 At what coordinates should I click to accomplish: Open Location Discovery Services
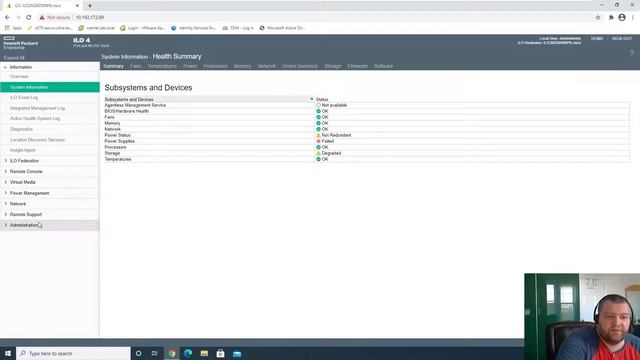[x=38, y=140]
